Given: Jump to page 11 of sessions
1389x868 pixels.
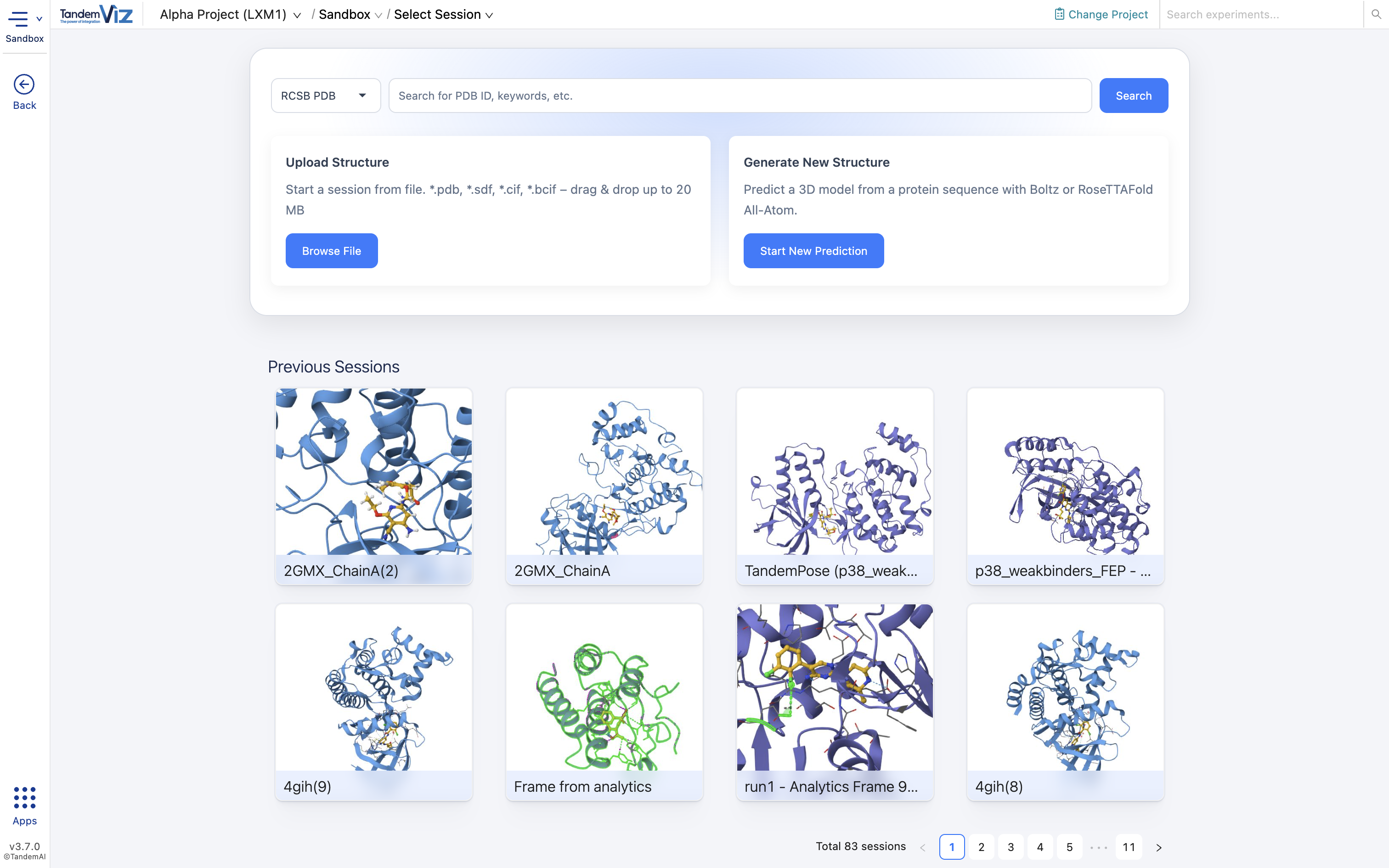Looking at the screenshot, I should pos(1129,847).
